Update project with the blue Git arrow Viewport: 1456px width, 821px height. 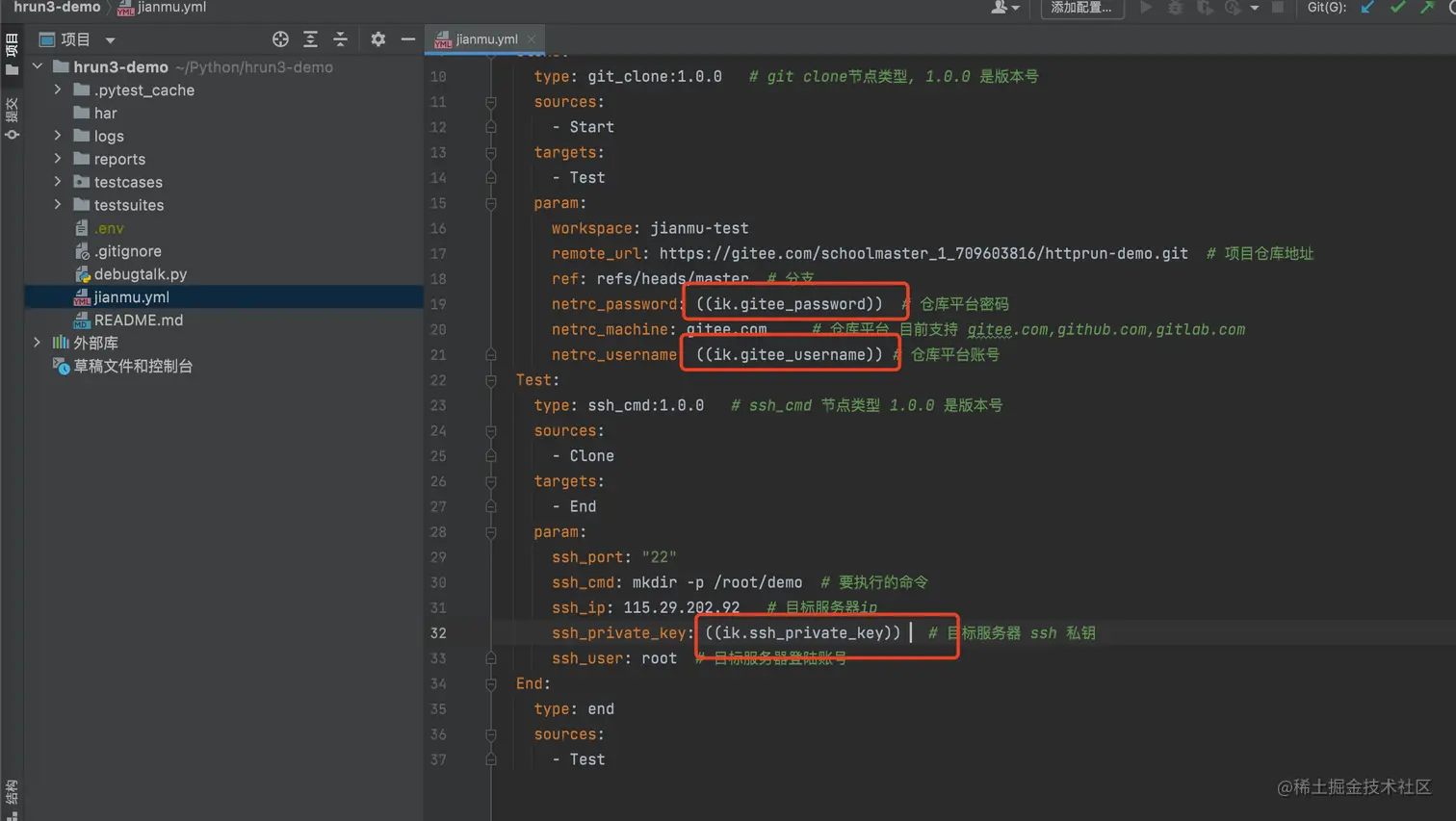1367,8
